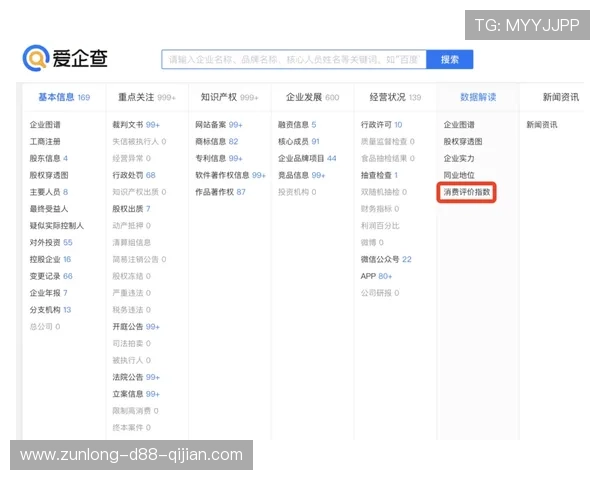
Task: Switch to the 数据解读 tab
Action: click(478, 97)
